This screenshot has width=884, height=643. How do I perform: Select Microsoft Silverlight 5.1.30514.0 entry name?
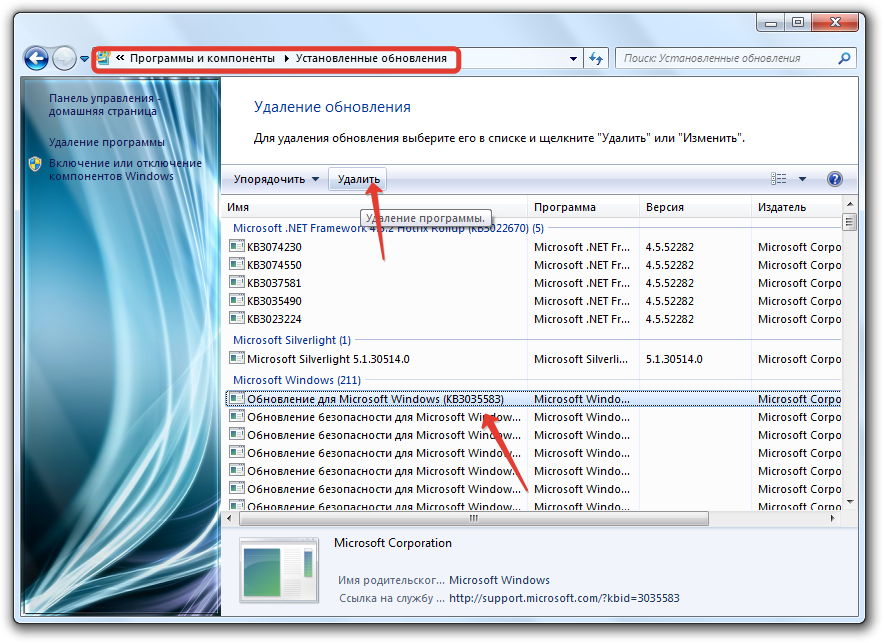[x=328, y=360]
